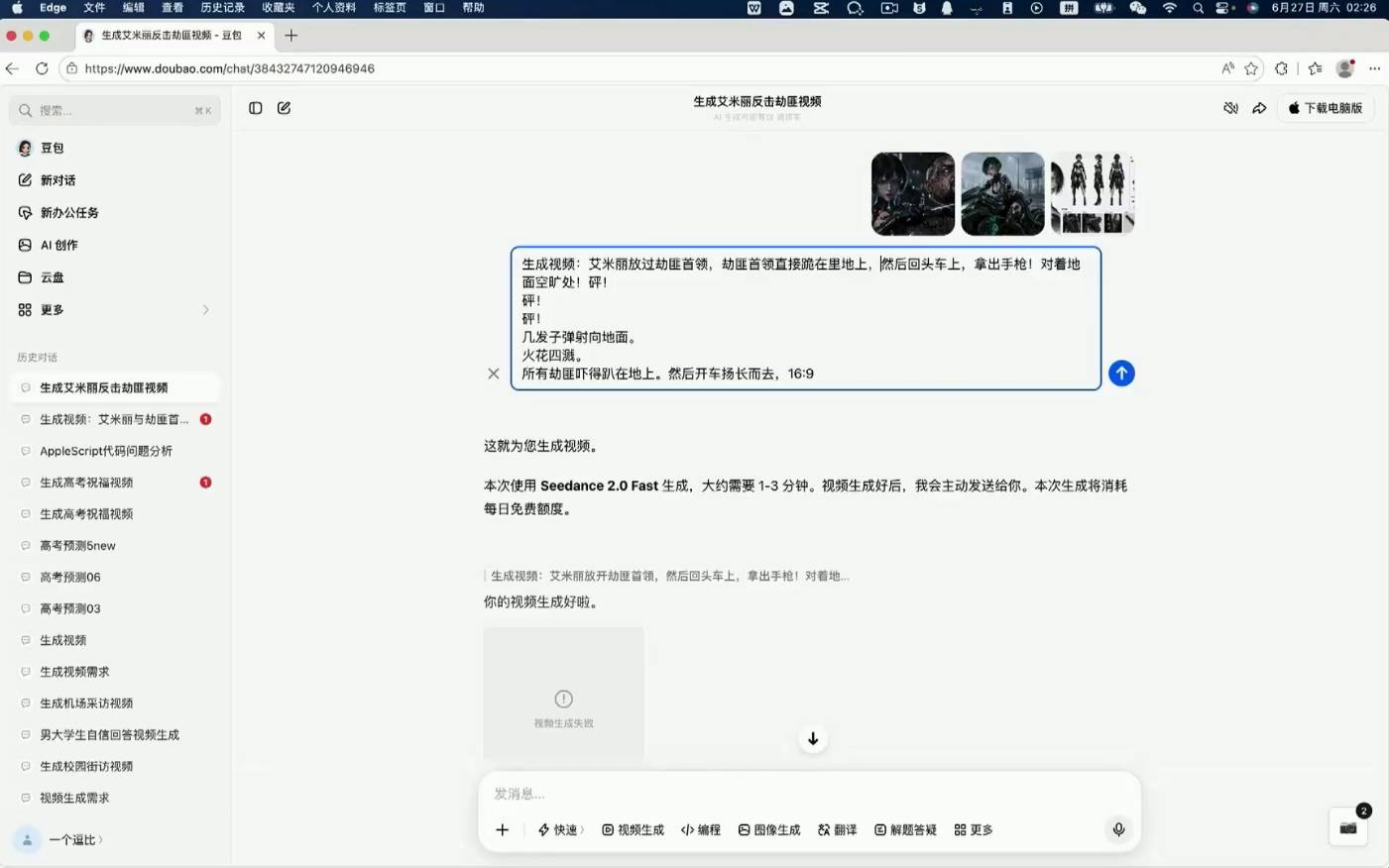The image size is (1389, 868).
Task: Close the 生成艾米丽反击劫匪视频 tab
Action: coord(261,35)
